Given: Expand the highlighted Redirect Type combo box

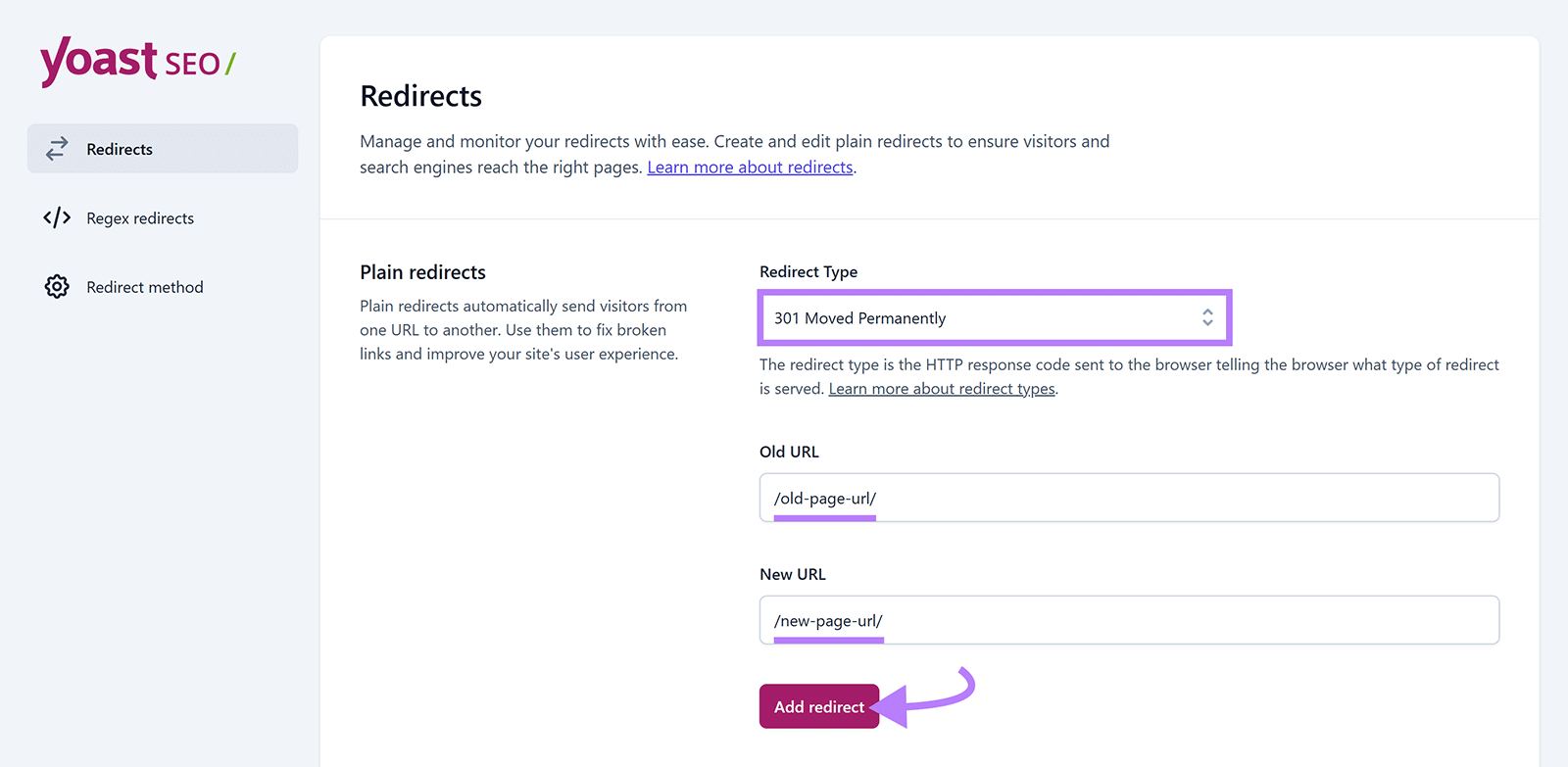Looking at the screenshot, I should coord(993,317).
